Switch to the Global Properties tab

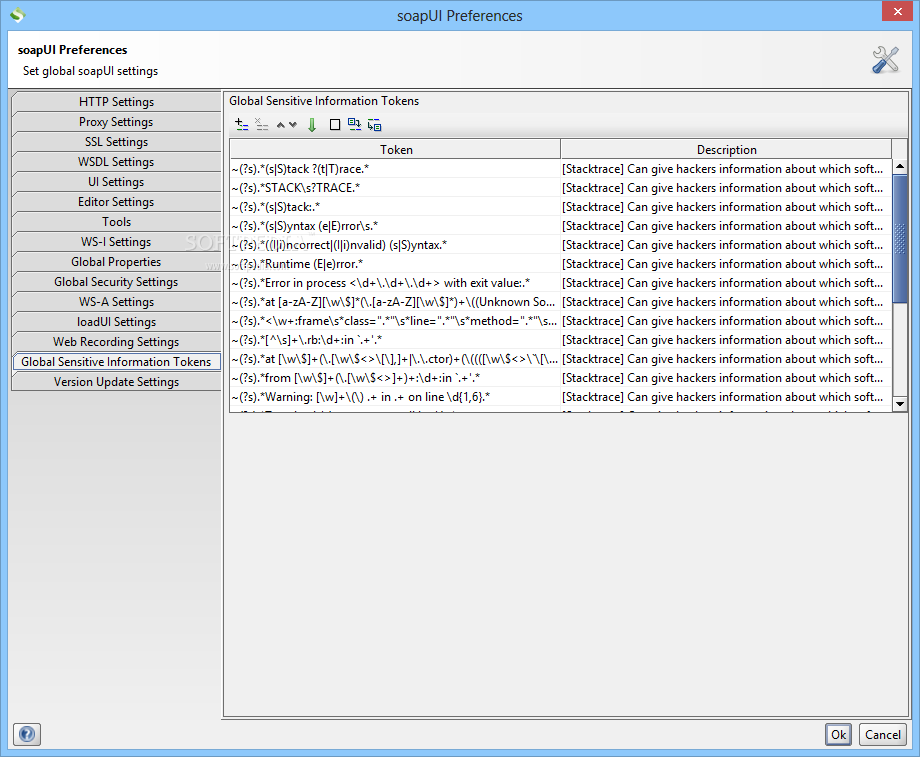[116, 261]
